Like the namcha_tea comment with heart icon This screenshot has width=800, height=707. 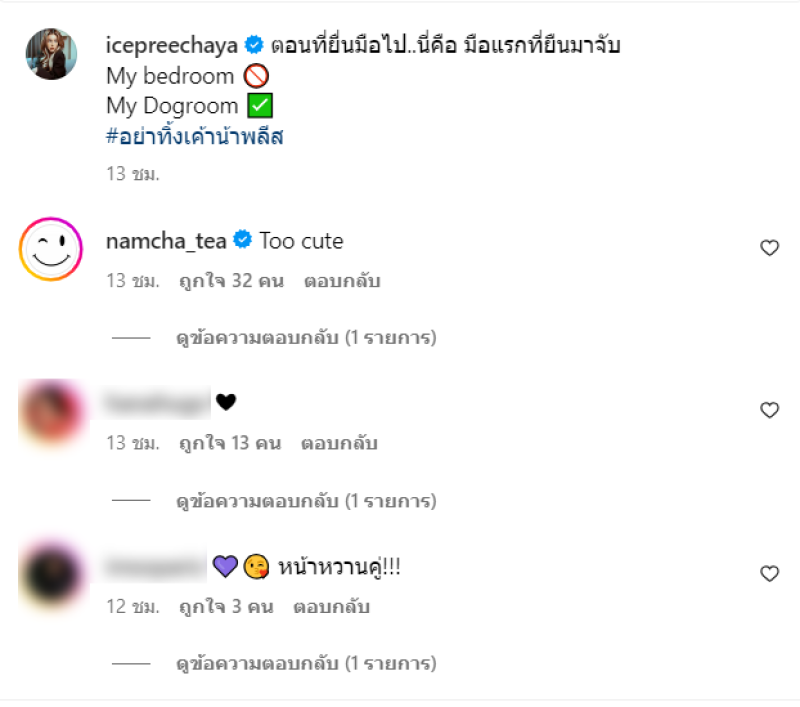tap(769, 248)
